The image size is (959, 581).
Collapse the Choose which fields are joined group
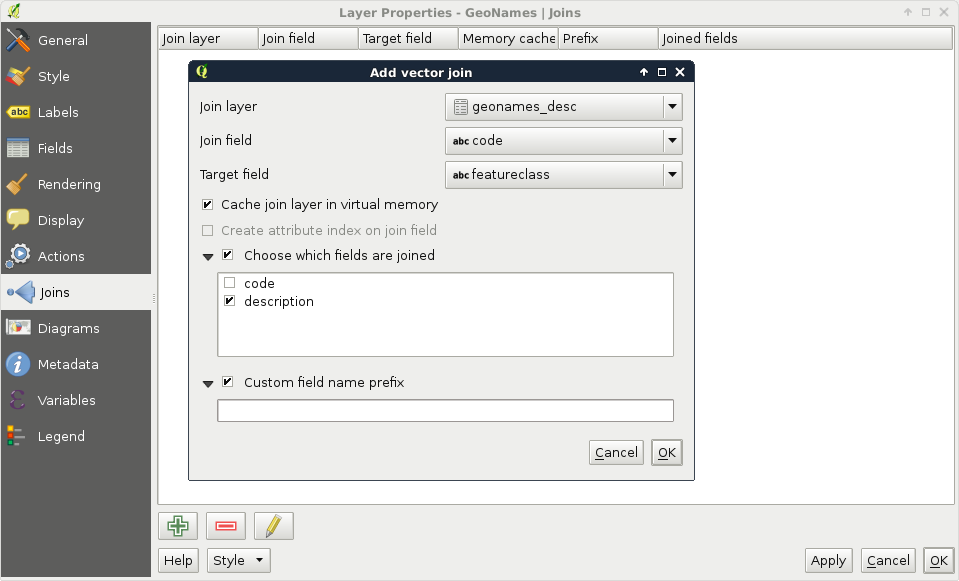pos(208,257)
